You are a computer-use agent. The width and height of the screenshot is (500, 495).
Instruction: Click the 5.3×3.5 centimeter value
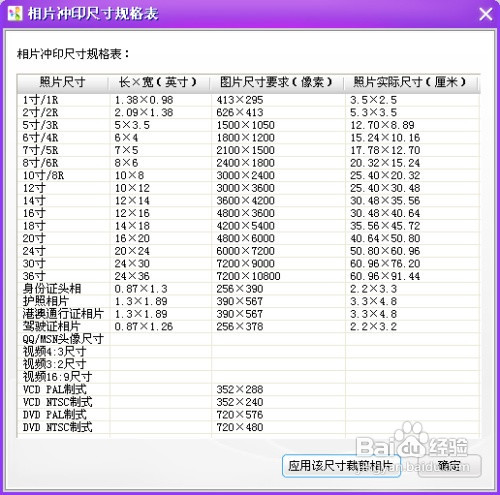(x=373, y=113)
